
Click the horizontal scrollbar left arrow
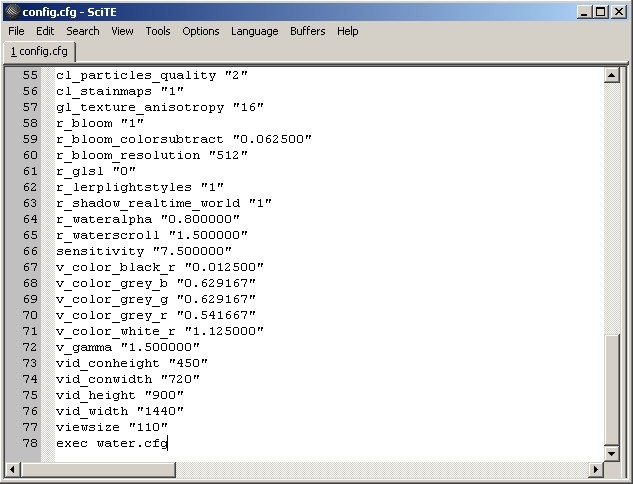tap(13, 469)
